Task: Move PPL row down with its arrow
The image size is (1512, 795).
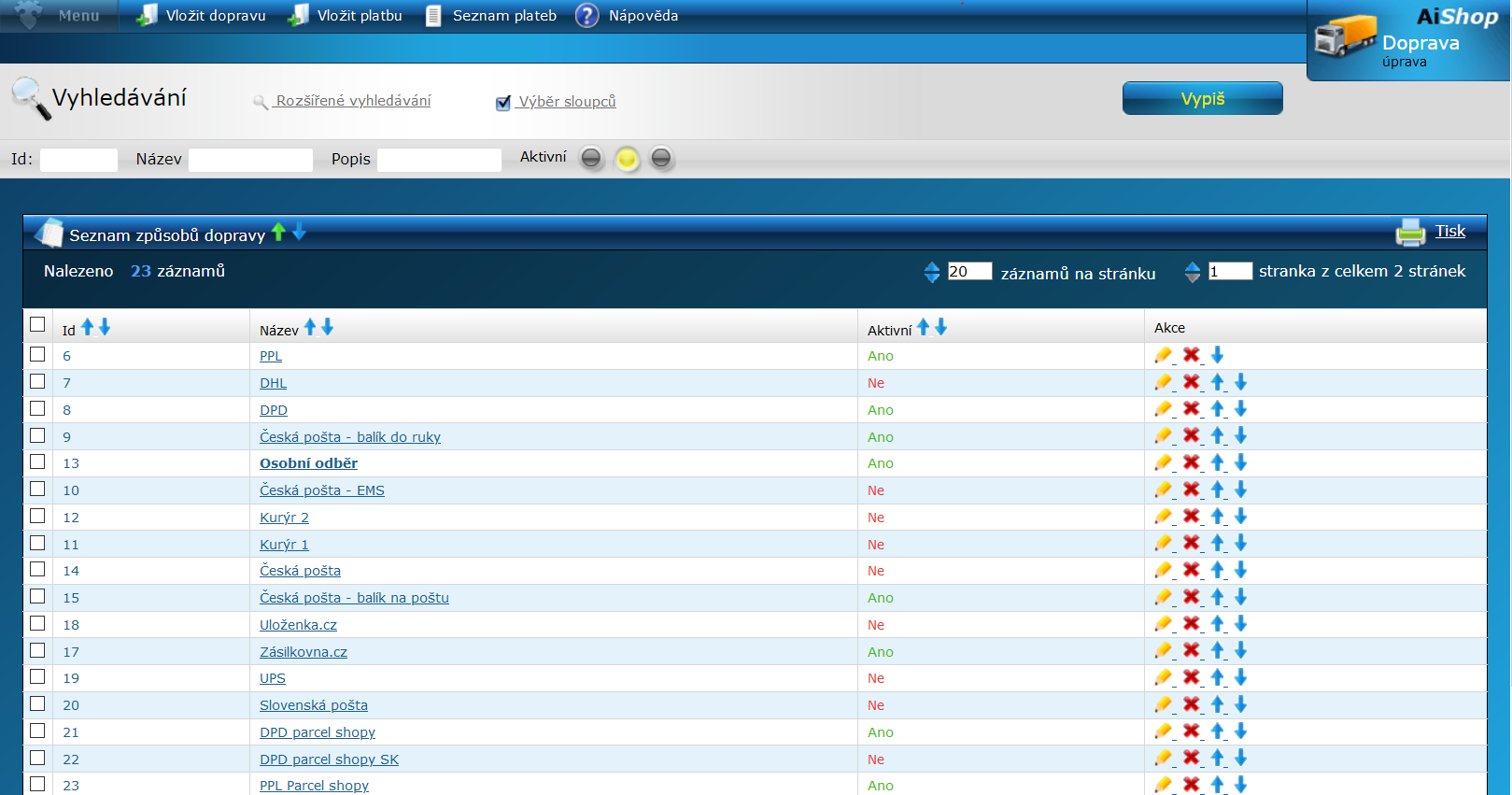Action: [1217, 355]
